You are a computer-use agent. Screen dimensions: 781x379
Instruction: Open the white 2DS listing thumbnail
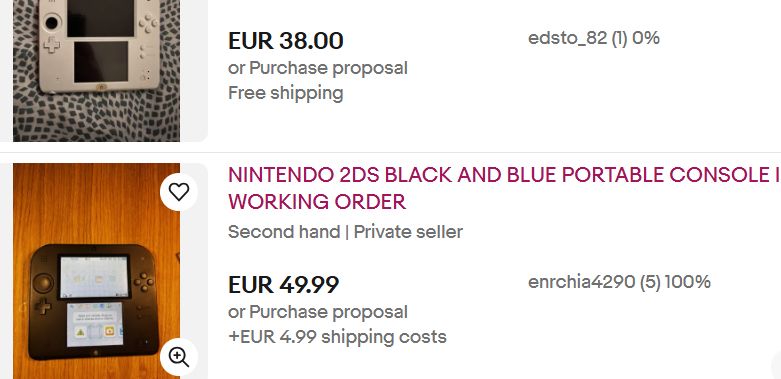point(97,71)
